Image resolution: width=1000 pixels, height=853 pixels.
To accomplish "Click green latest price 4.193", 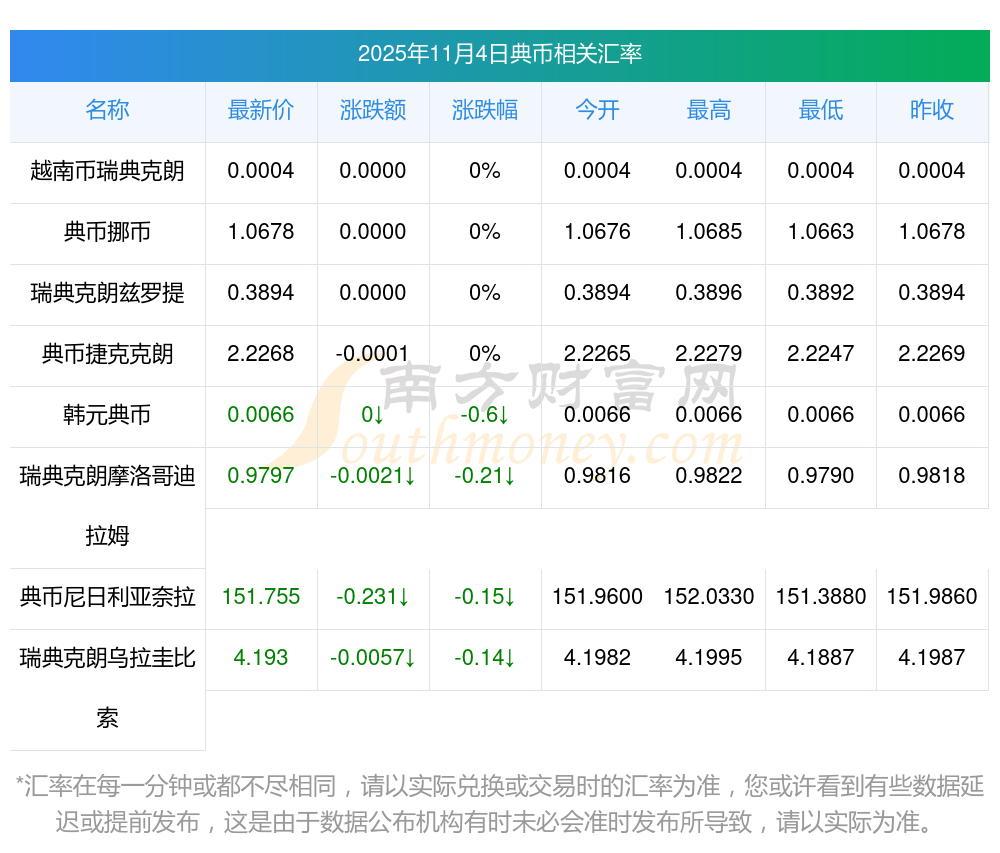I will [x=261, y=657].
